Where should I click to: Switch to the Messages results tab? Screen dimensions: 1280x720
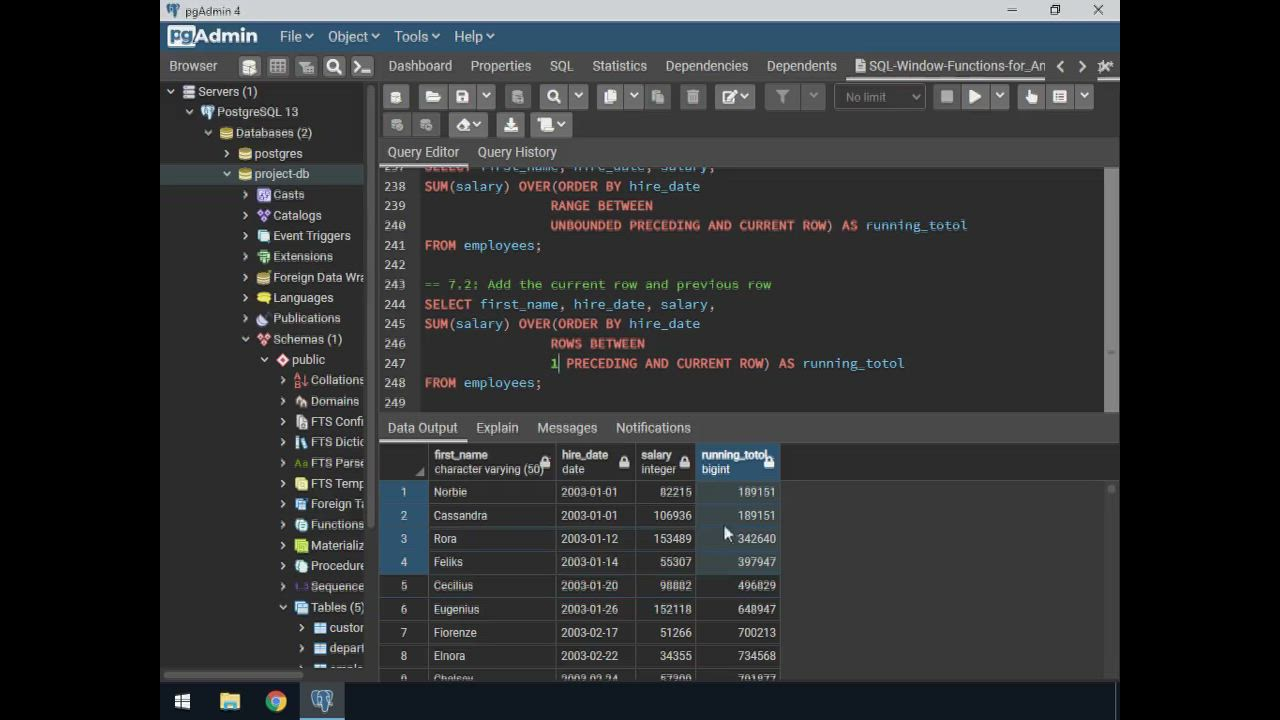tap(566, 428)
